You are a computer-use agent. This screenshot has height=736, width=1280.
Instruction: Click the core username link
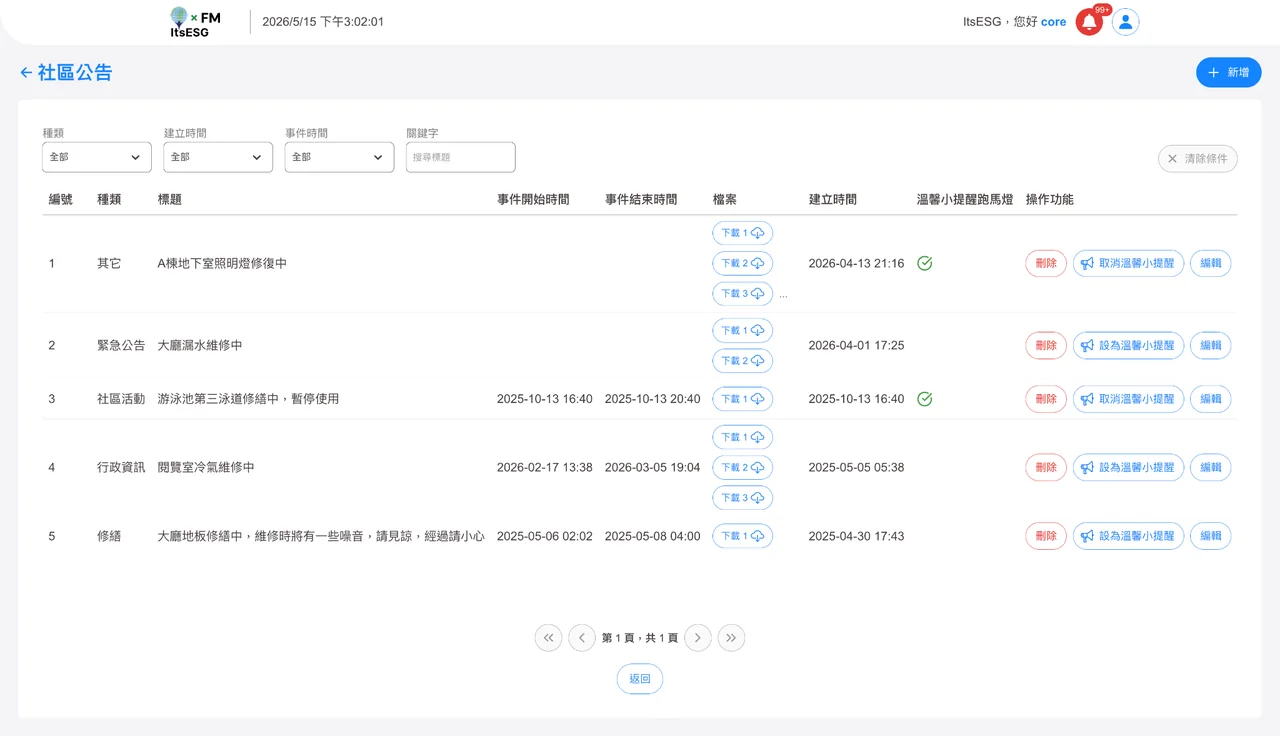[x=1054, y=22]
